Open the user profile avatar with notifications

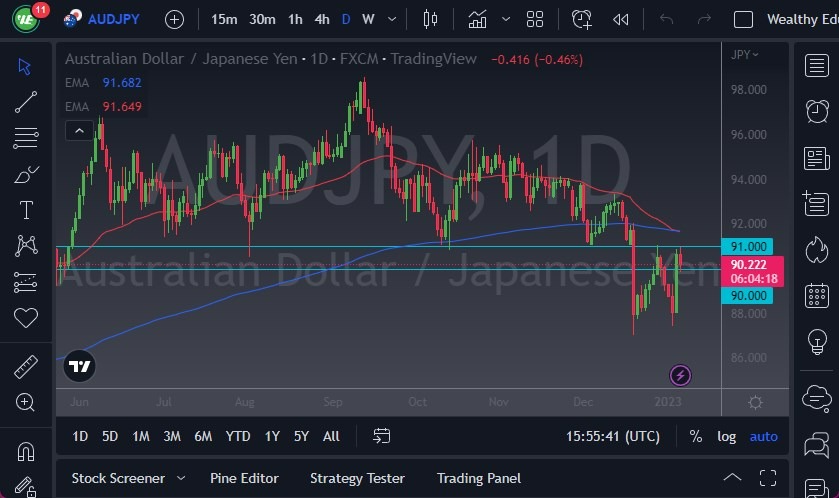click(28, 18)
